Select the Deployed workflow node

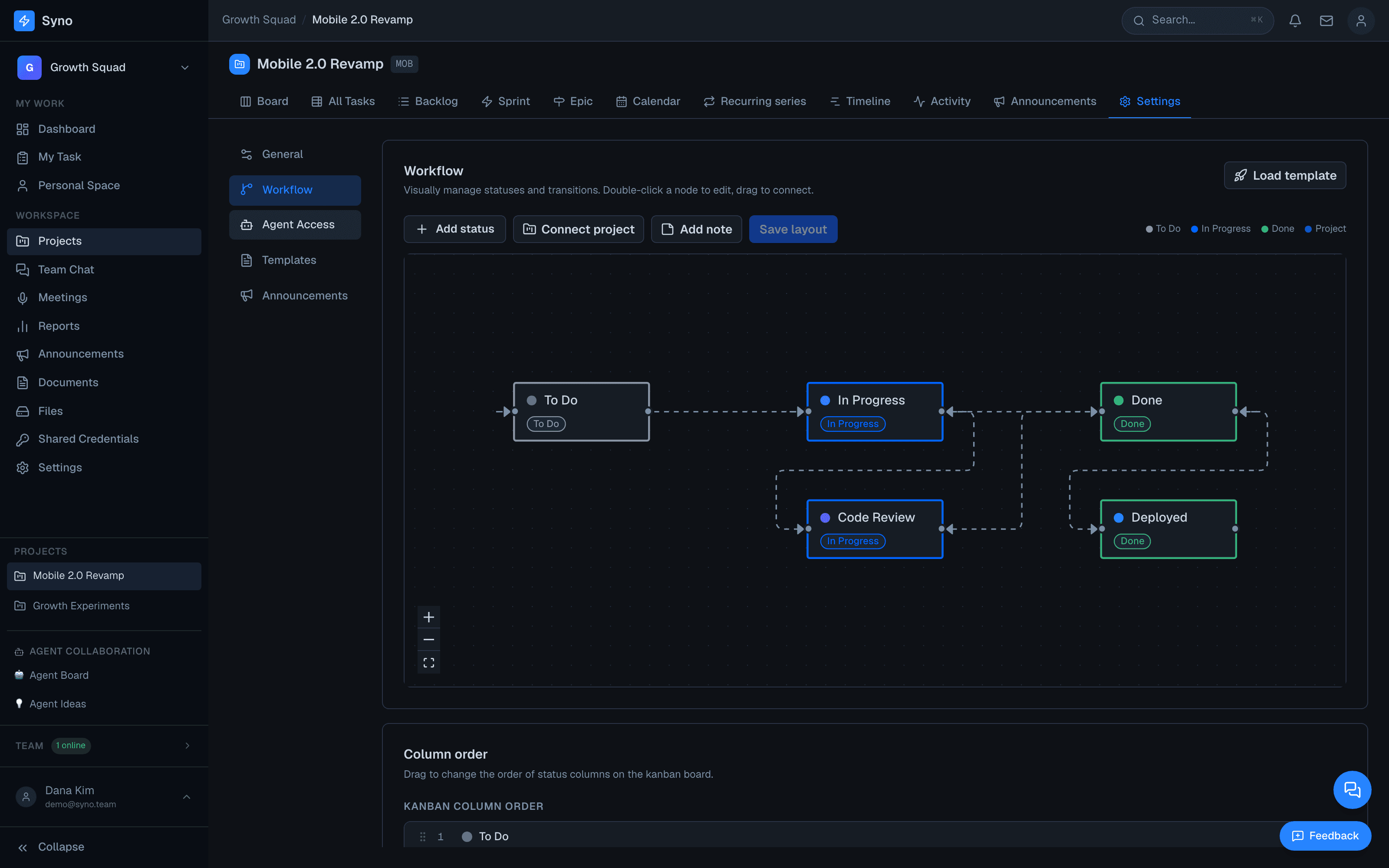click(1168, 529)
